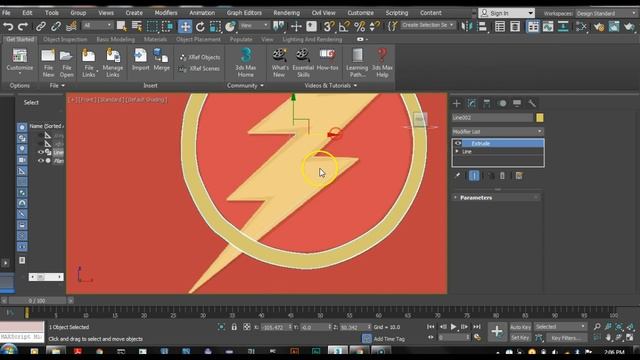Activate the Select Object tool
The height and width of the screenshot is (360, 640).
pos(121,27)
